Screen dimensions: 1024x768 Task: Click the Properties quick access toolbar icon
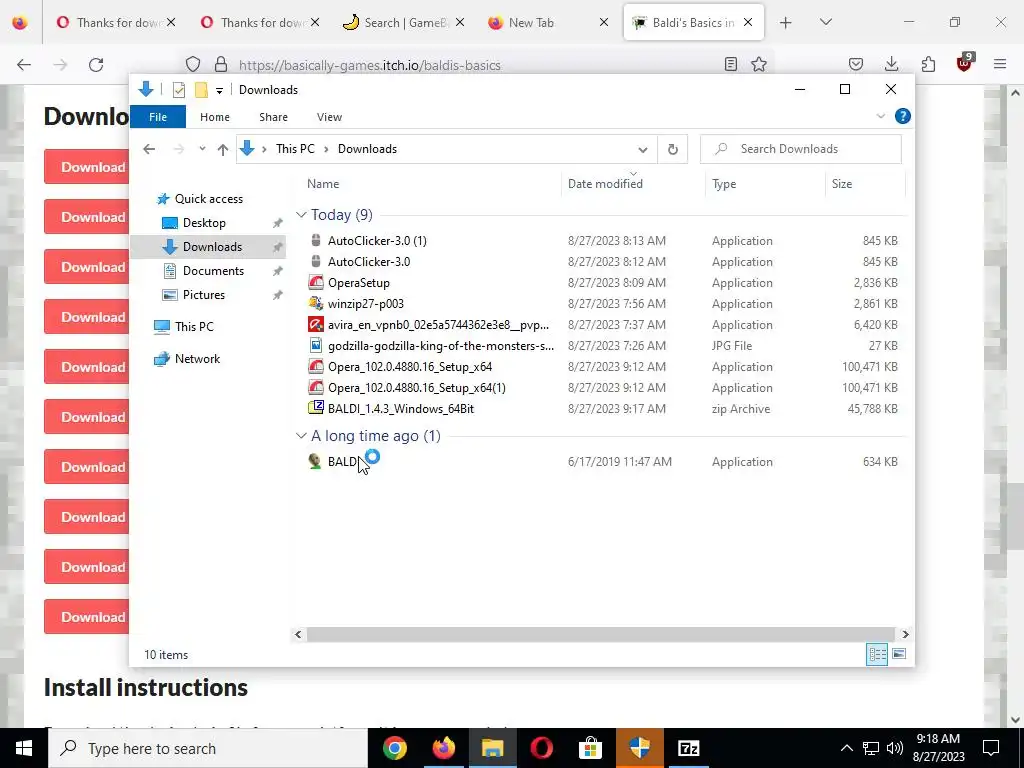click(178, 90)
